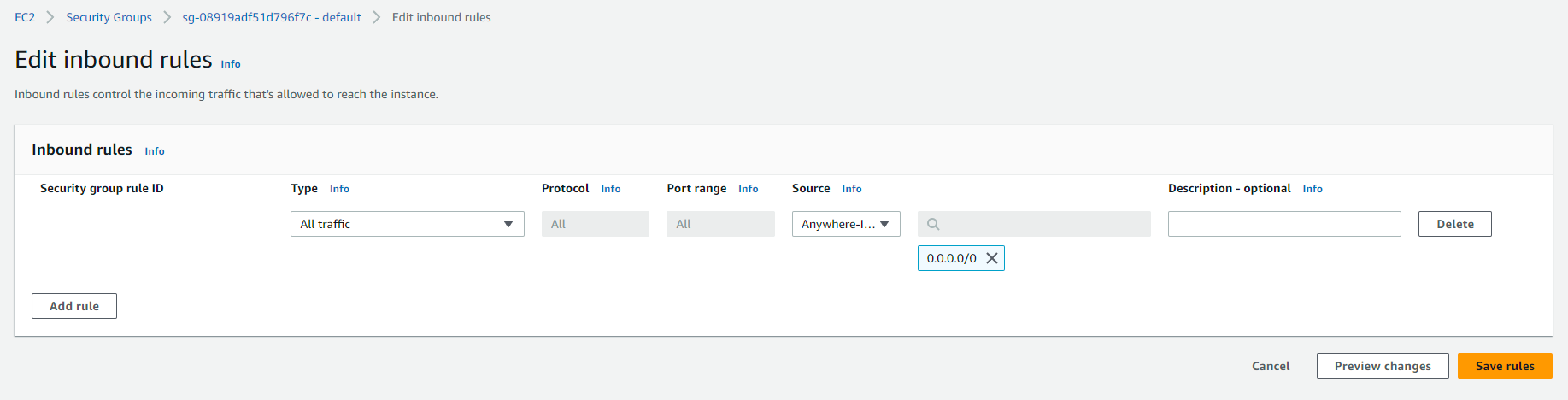Click Info link beside Type column
The image size is (1568, 400).
click(339, 189)
